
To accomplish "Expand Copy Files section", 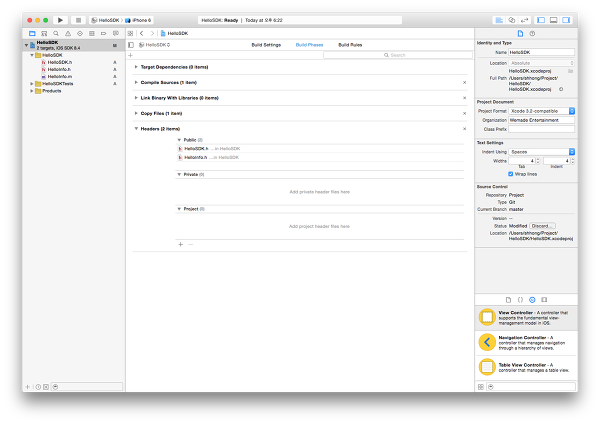I will pyautogui.click(x=136, y=113).
